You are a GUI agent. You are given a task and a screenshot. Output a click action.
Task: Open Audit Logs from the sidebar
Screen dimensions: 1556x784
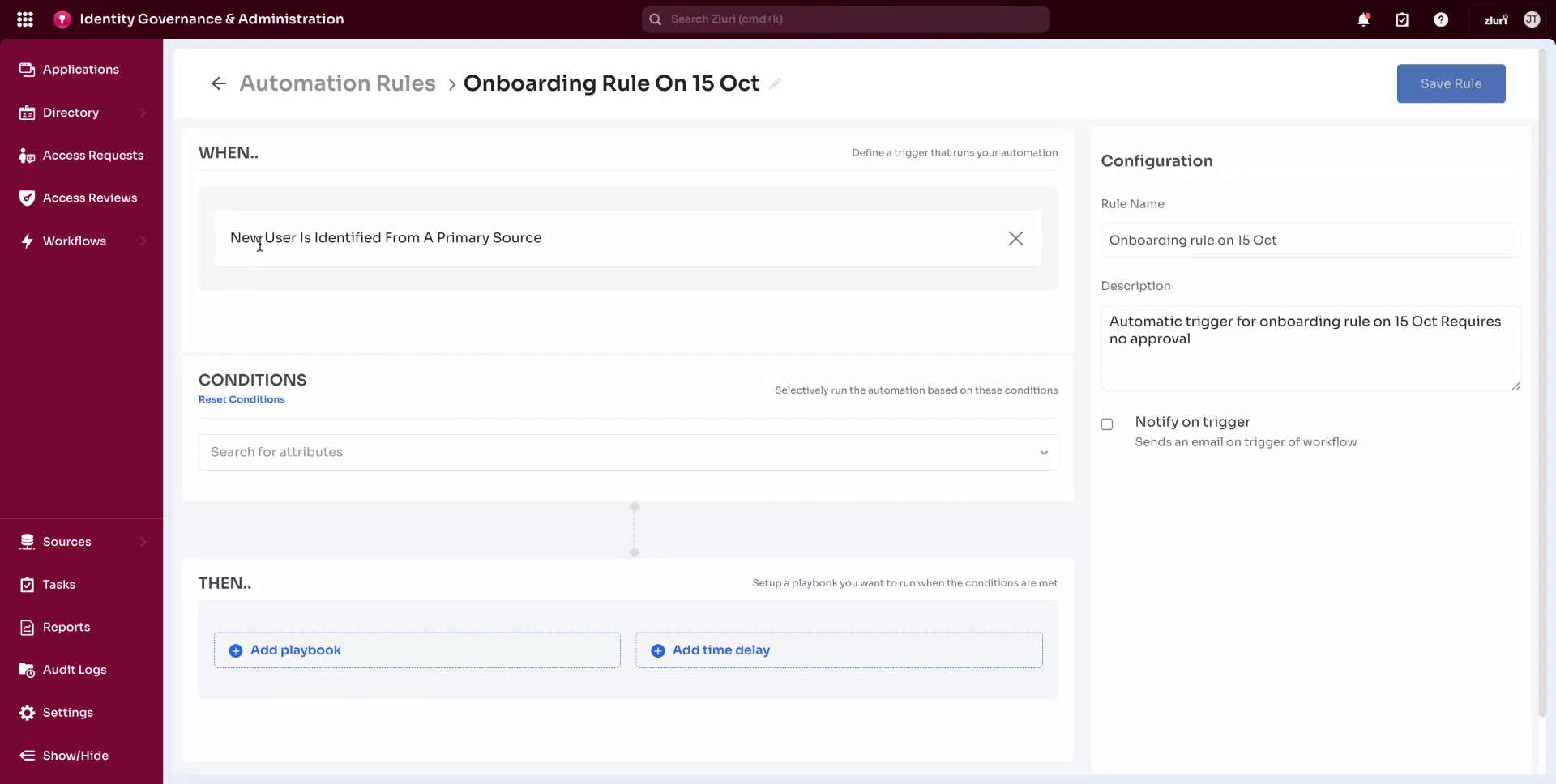(74, 670)
